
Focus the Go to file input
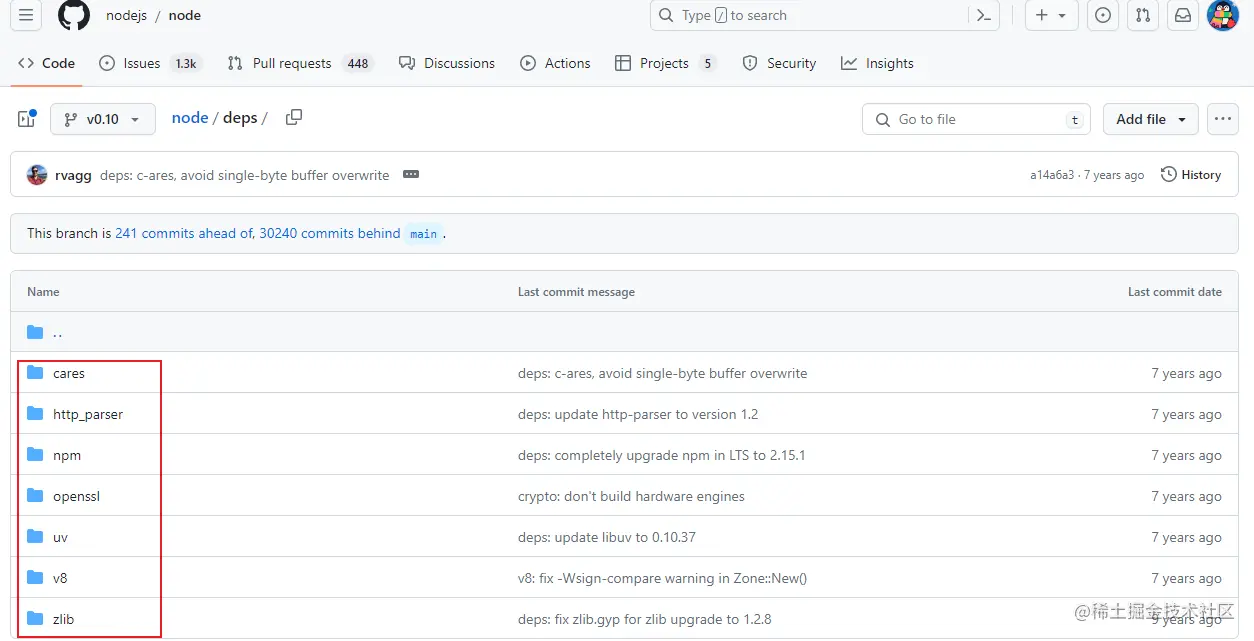click(x=977, y=119)
